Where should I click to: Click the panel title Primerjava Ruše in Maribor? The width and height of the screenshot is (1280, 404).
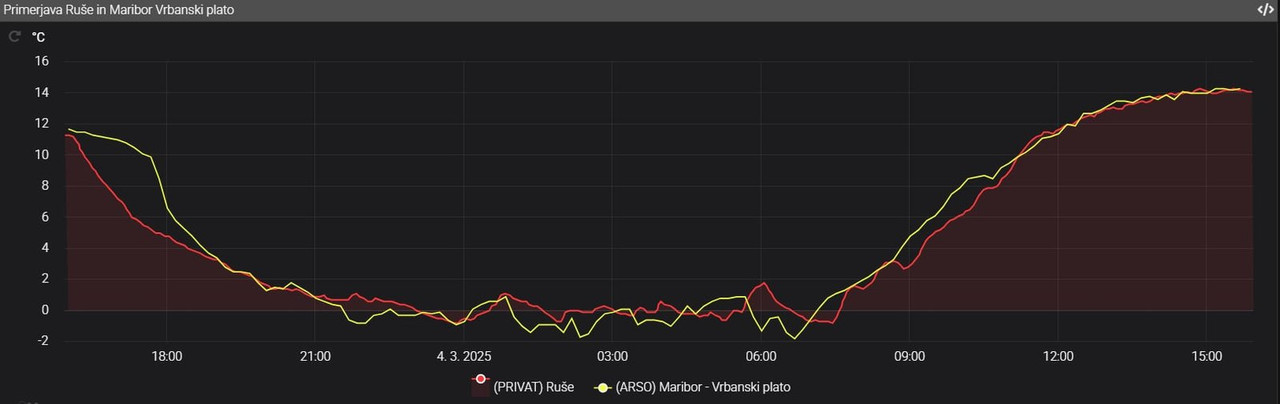point(119,9)
